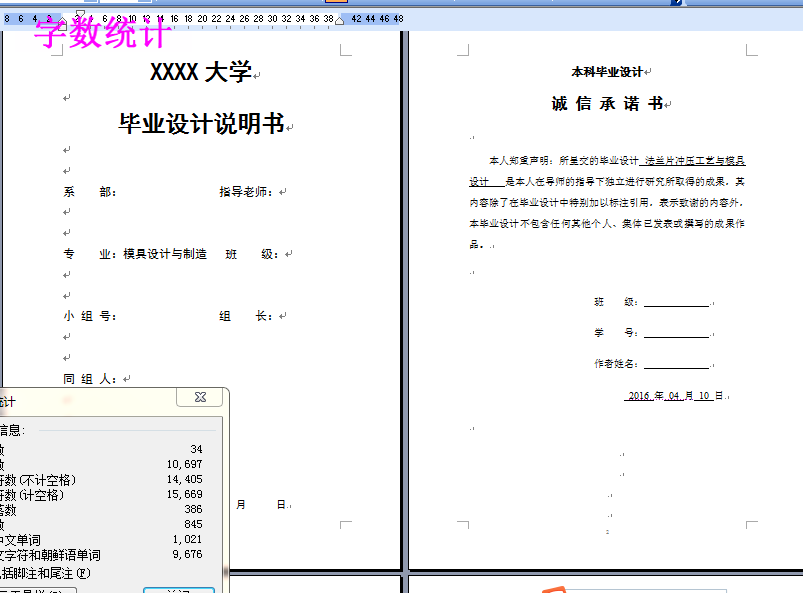Click the '同组人:' label
803x593 pixels.
pos(90,379)
